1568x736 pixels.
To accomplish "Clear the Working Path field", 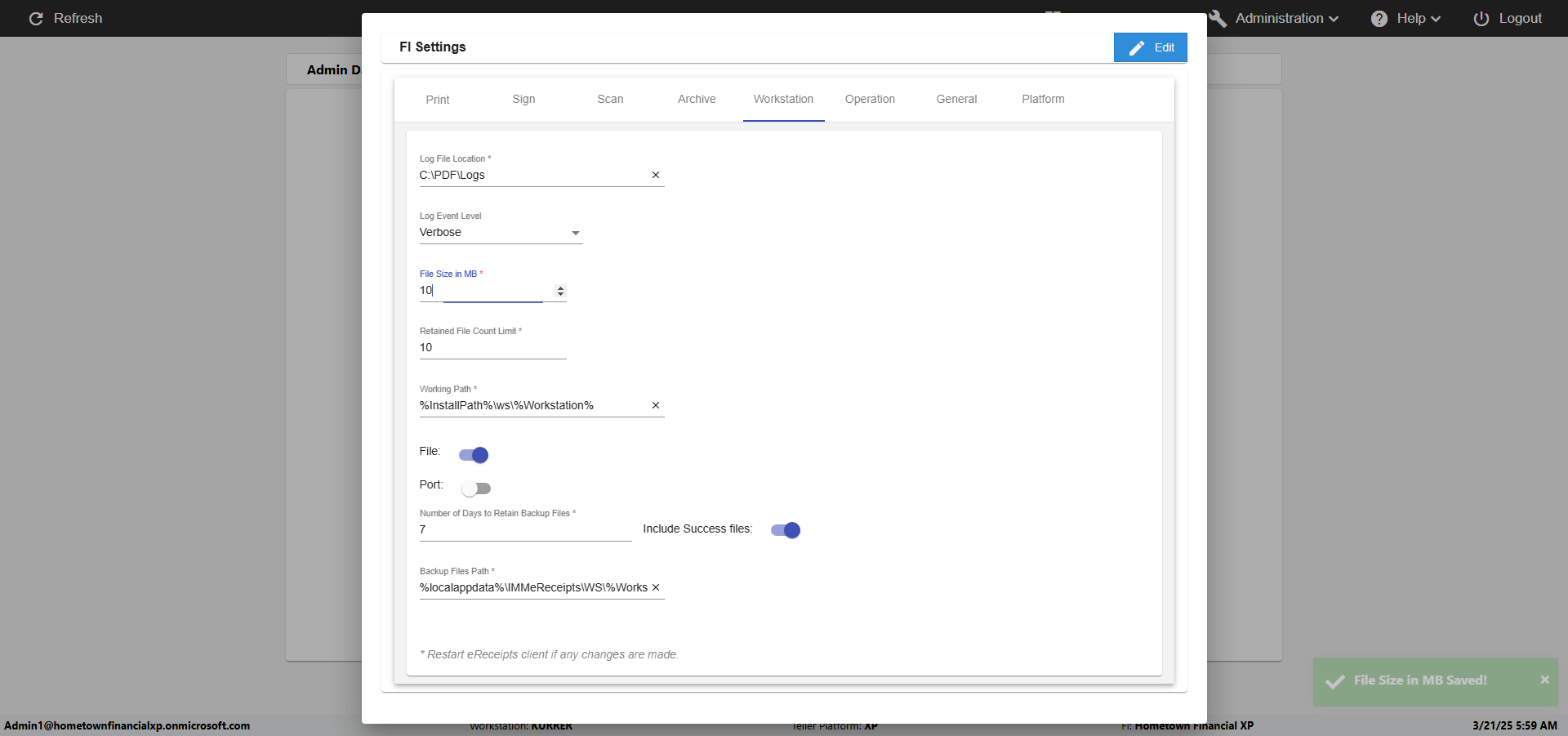I will coord(655,405).
